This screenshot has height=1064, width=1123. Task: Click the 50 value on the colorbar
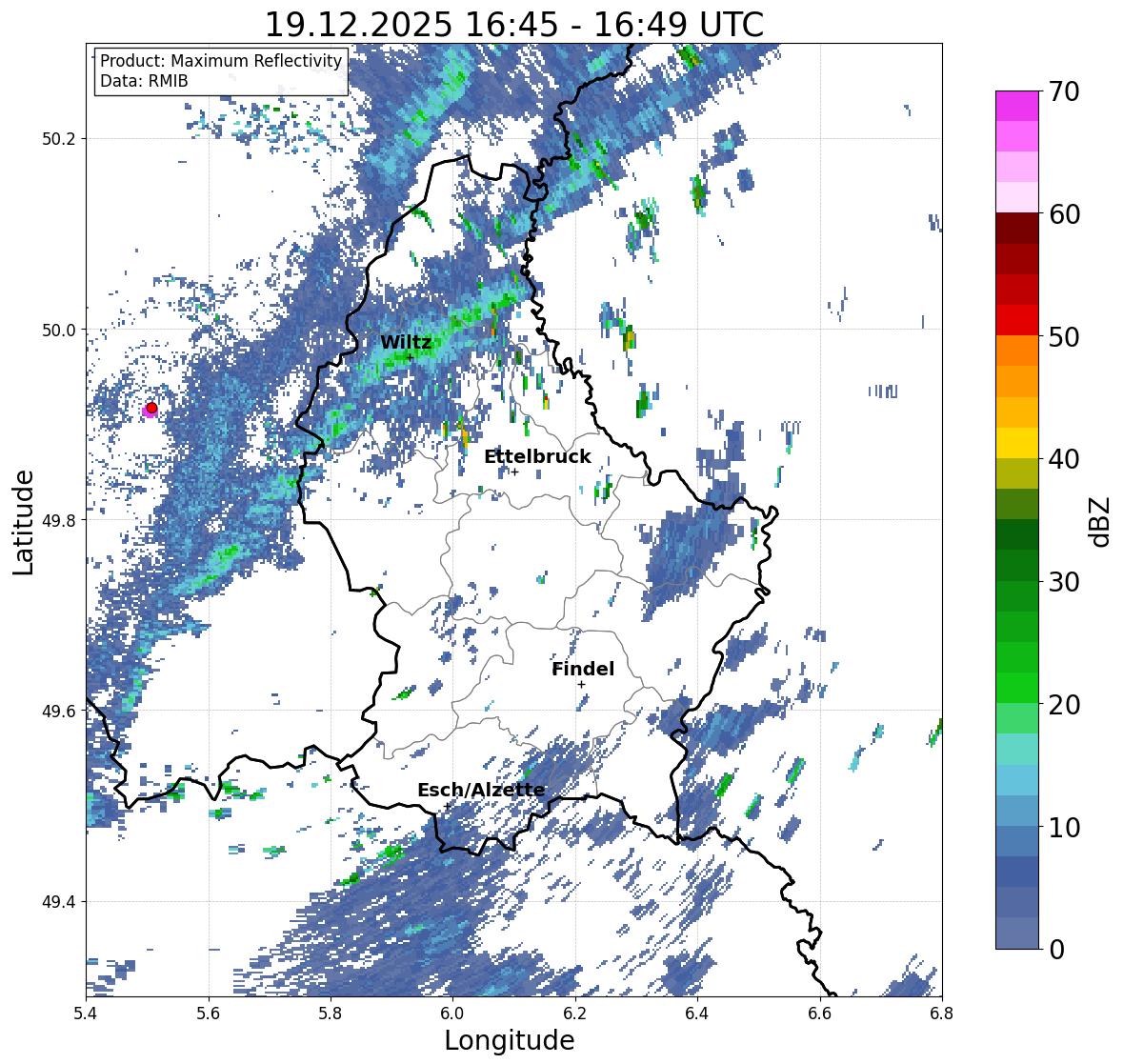(x=1063, y=336)
